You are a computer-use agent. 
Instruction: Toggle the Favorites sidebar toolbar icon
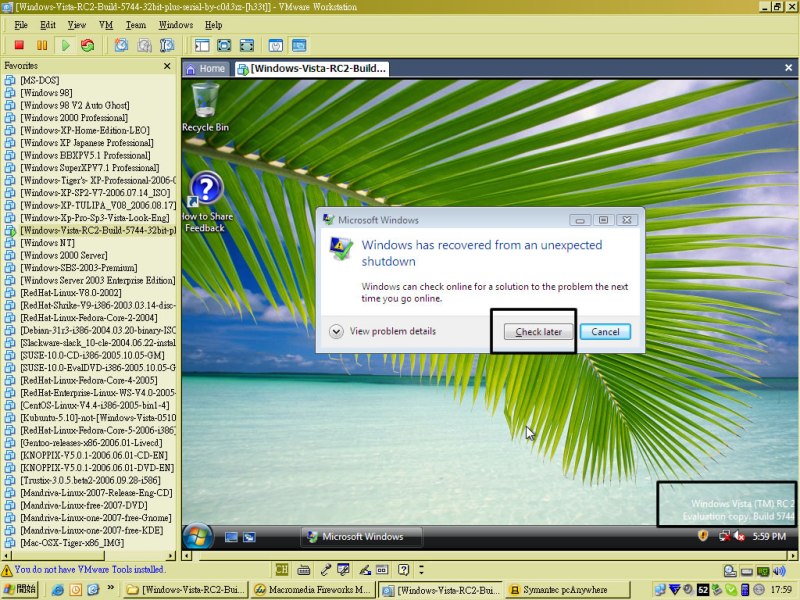202,45
